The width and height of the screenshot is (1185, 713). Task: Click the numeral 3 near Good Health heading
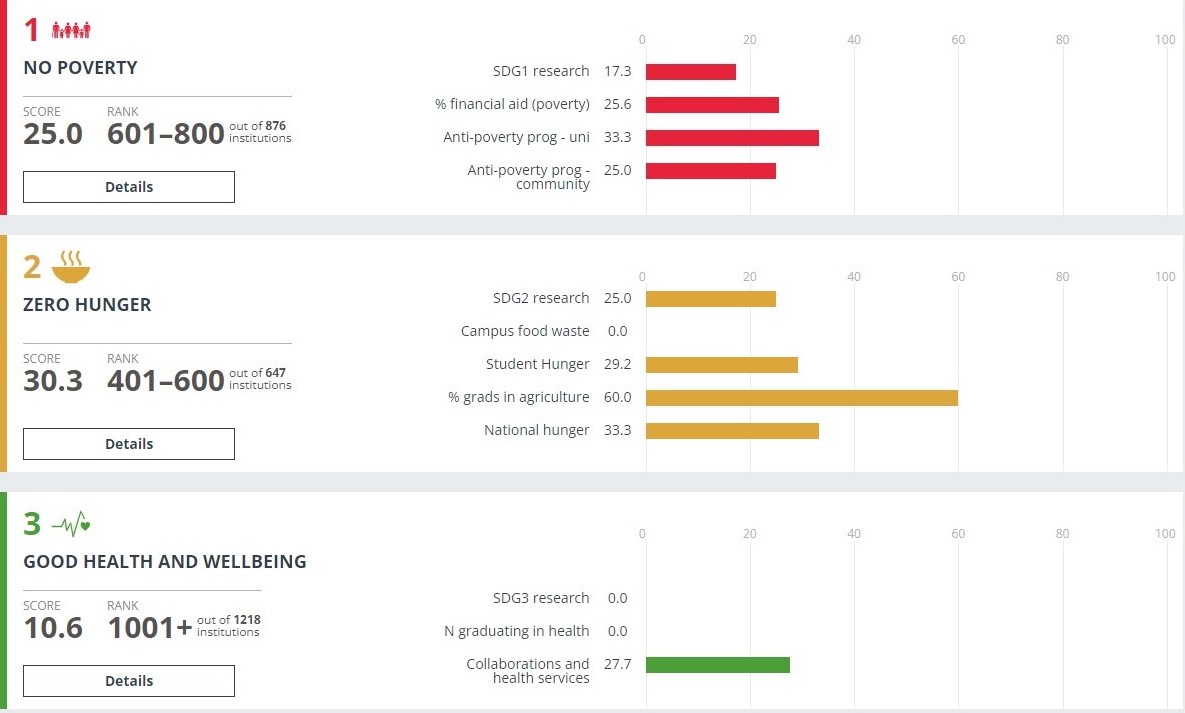tap(30, 522)
